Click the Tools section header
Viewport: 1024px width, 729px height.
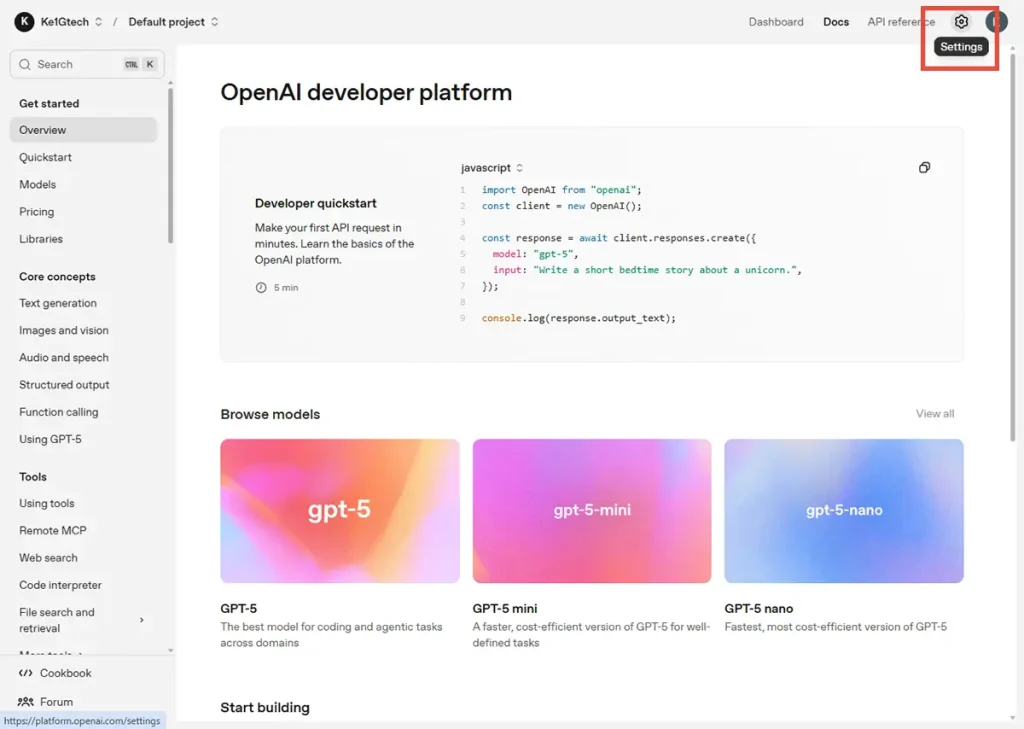pyautogui.click(x=33, y=477)
